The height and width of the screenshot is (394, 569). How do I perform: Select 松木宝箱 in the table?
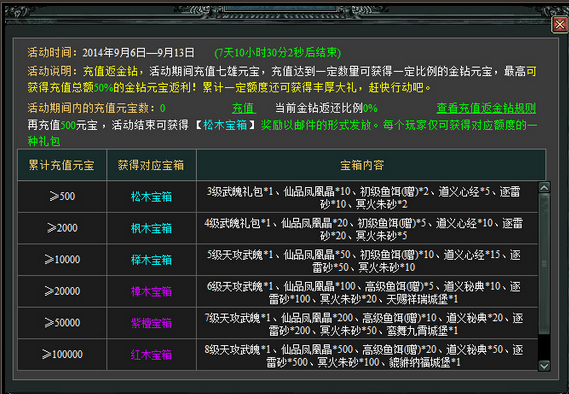tap(151, 197)
